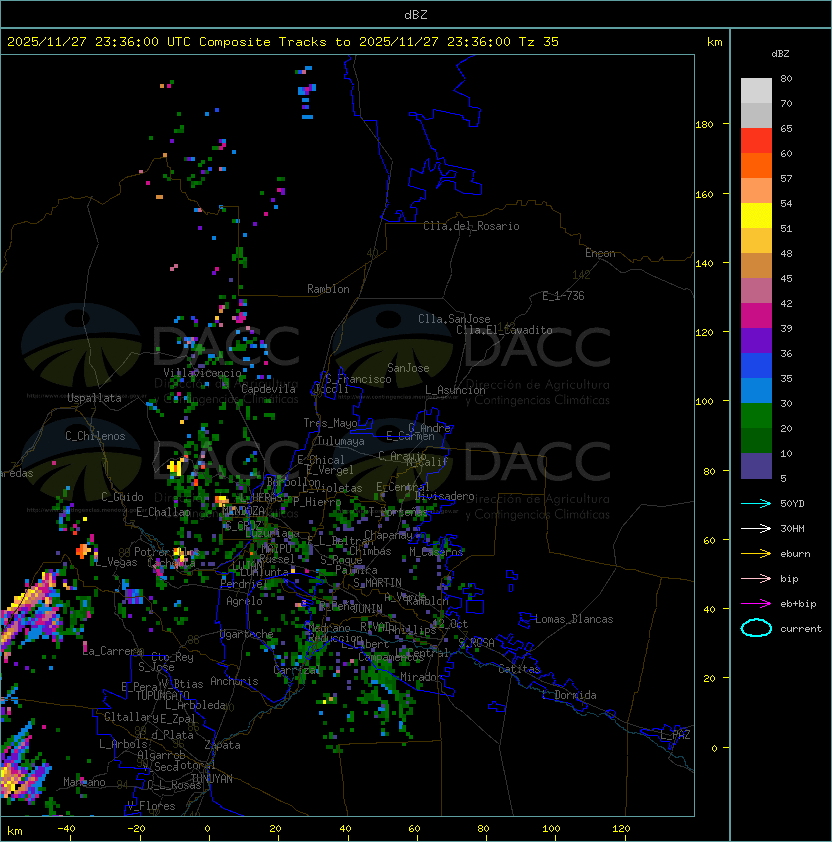The image size is (832, 842).
Task: Click the Catitas place label
Action: tap(519, 669)
